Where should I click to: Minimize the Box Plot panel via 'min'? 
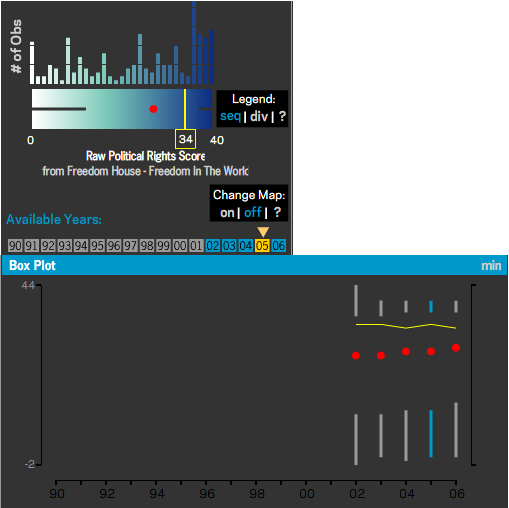coord(491,266)
